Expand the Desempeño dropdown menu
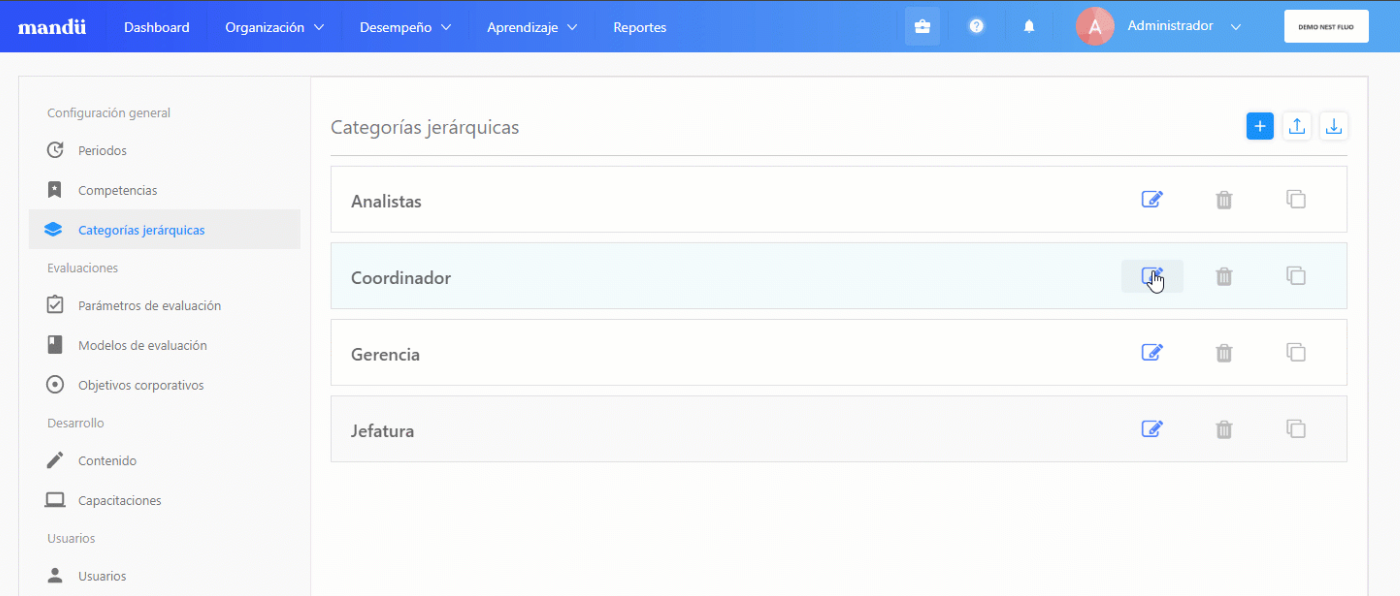This screenshot has width=1400, height=596. pyautogui.click(x=405, y=27)
